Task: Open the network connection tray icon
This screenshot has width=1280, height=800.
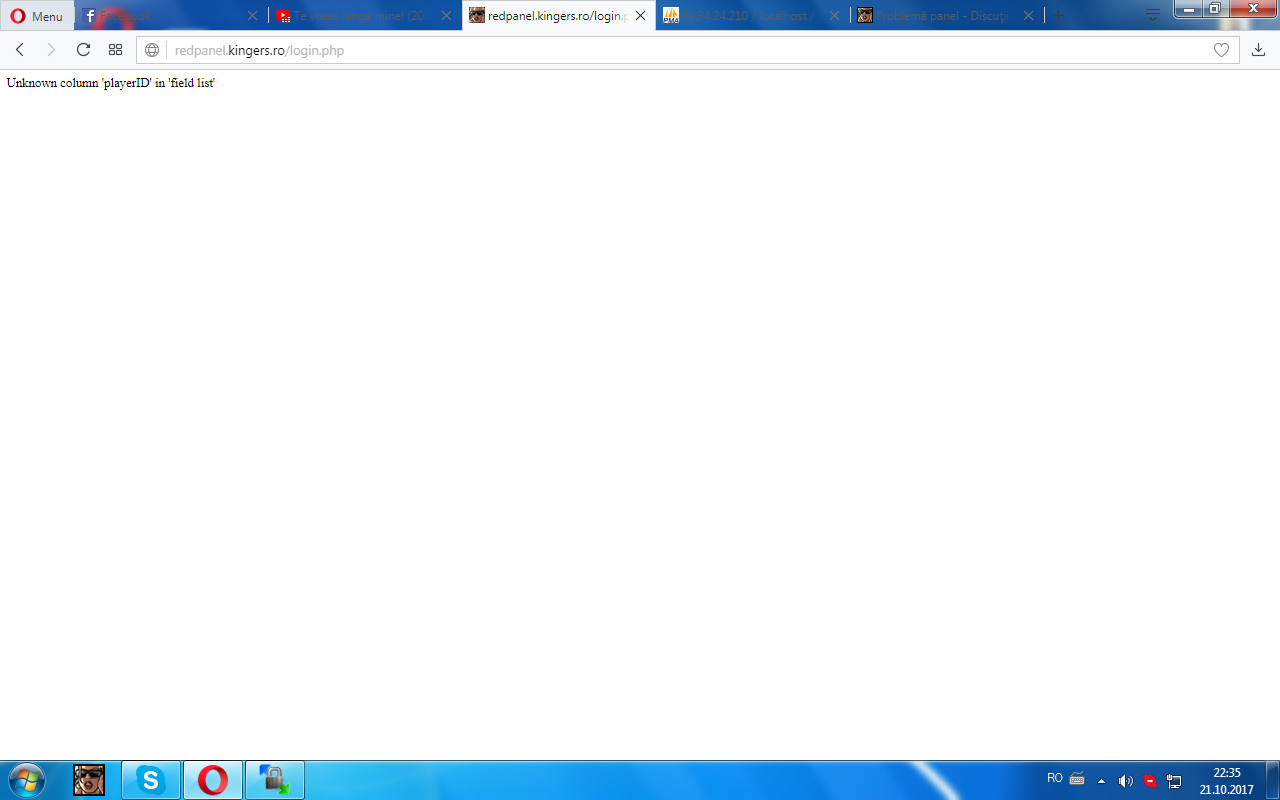Action: (1174, 781)
